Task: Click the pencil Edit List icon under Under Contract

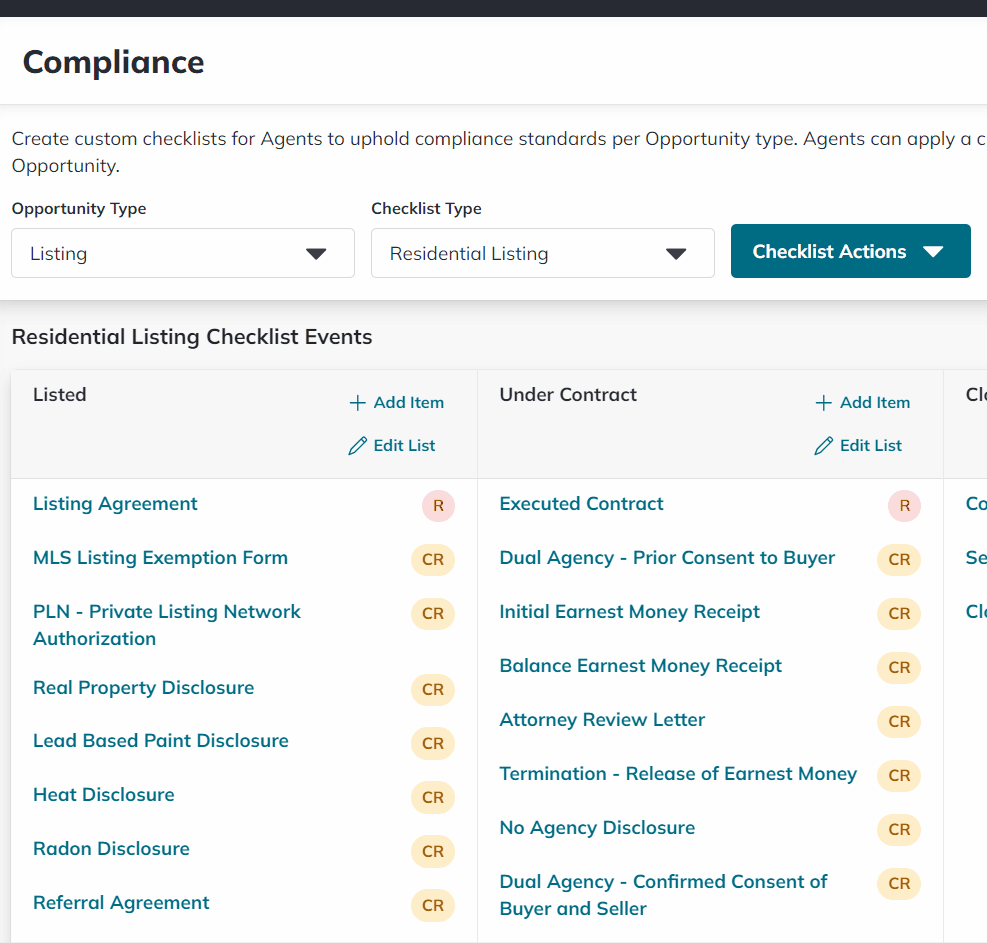Action: pyautogui.click(x=824, y=445)
